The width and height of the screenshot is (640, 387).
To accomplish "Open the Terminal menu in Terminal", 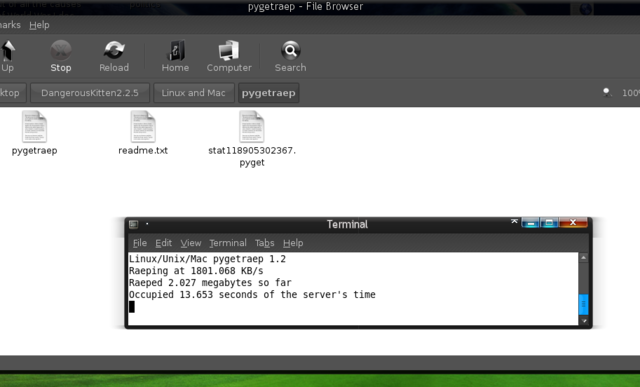I will [x=228, y=243].
